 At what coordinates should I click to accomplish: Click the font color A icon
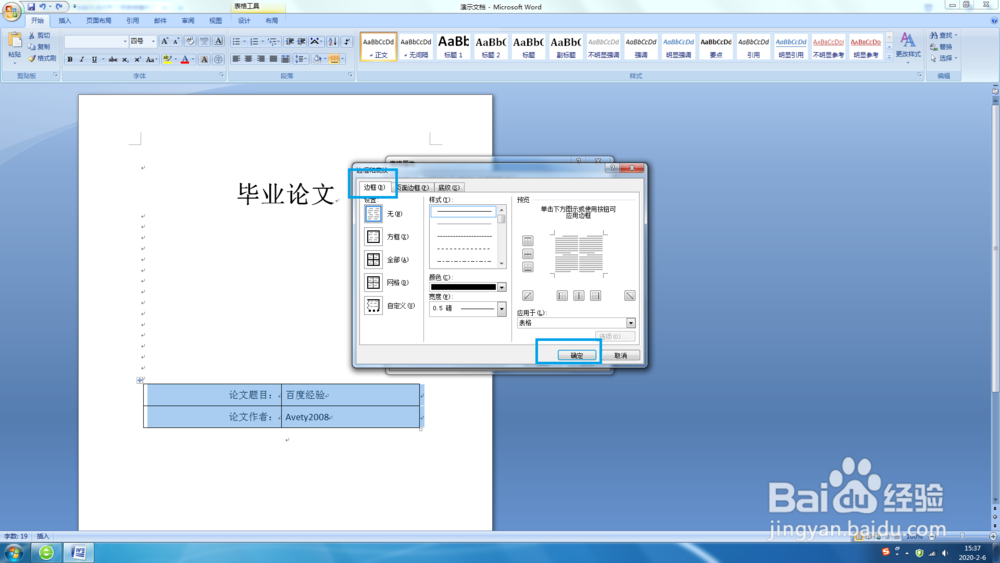pyautogui.click(x=185, y=59)
